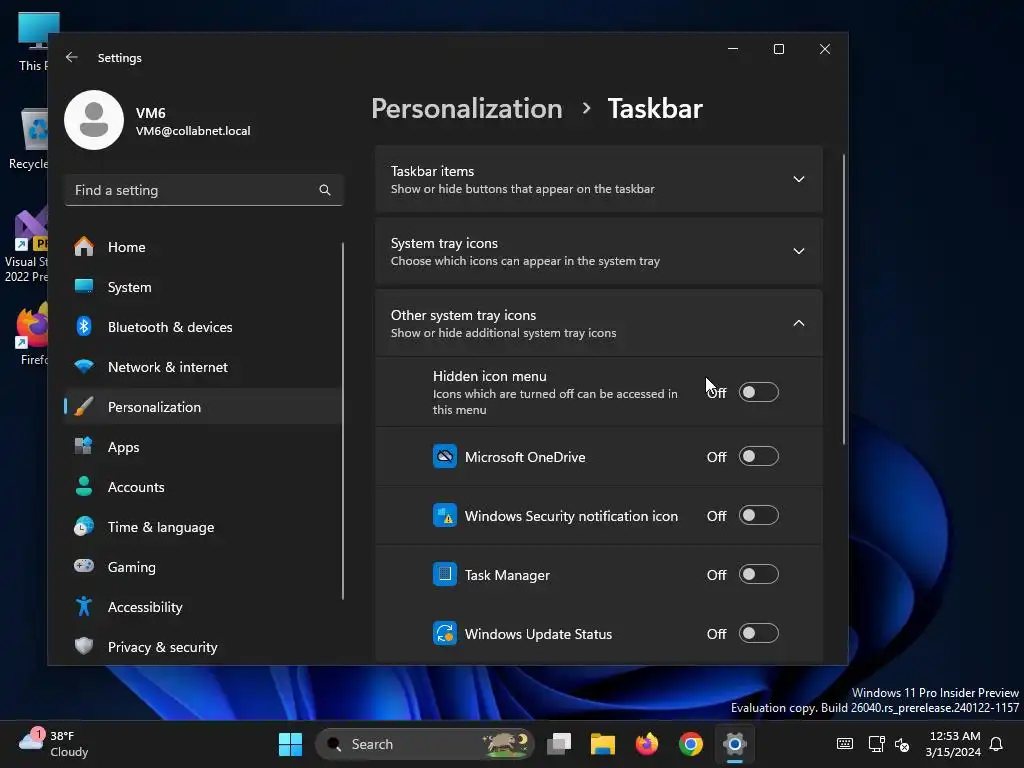Expand the Taskbar items section chevron

pyautogui.click(x=799, y=179)
